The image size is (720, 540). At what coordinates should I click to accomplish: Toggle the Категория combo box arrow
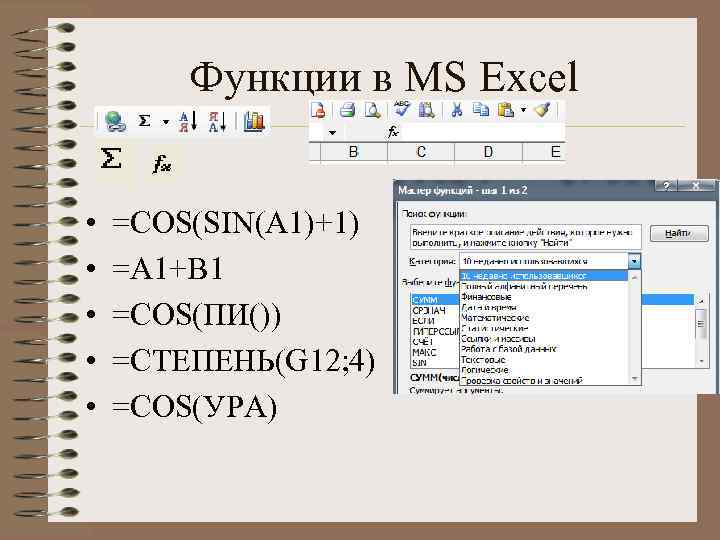(634, 261)
